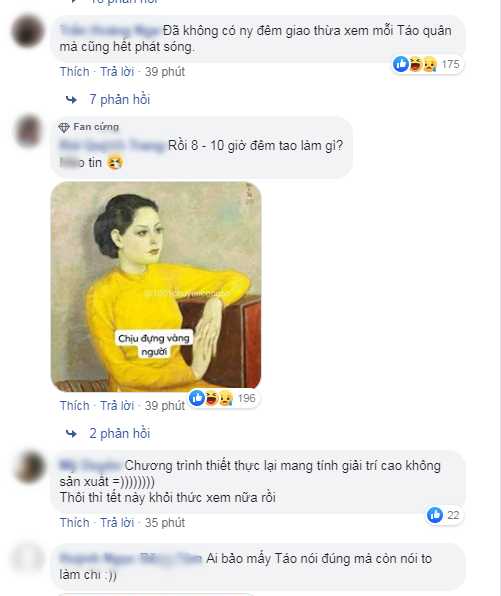
Task: Expand the 2 phản hồi replies
Action: click(119, 434)
